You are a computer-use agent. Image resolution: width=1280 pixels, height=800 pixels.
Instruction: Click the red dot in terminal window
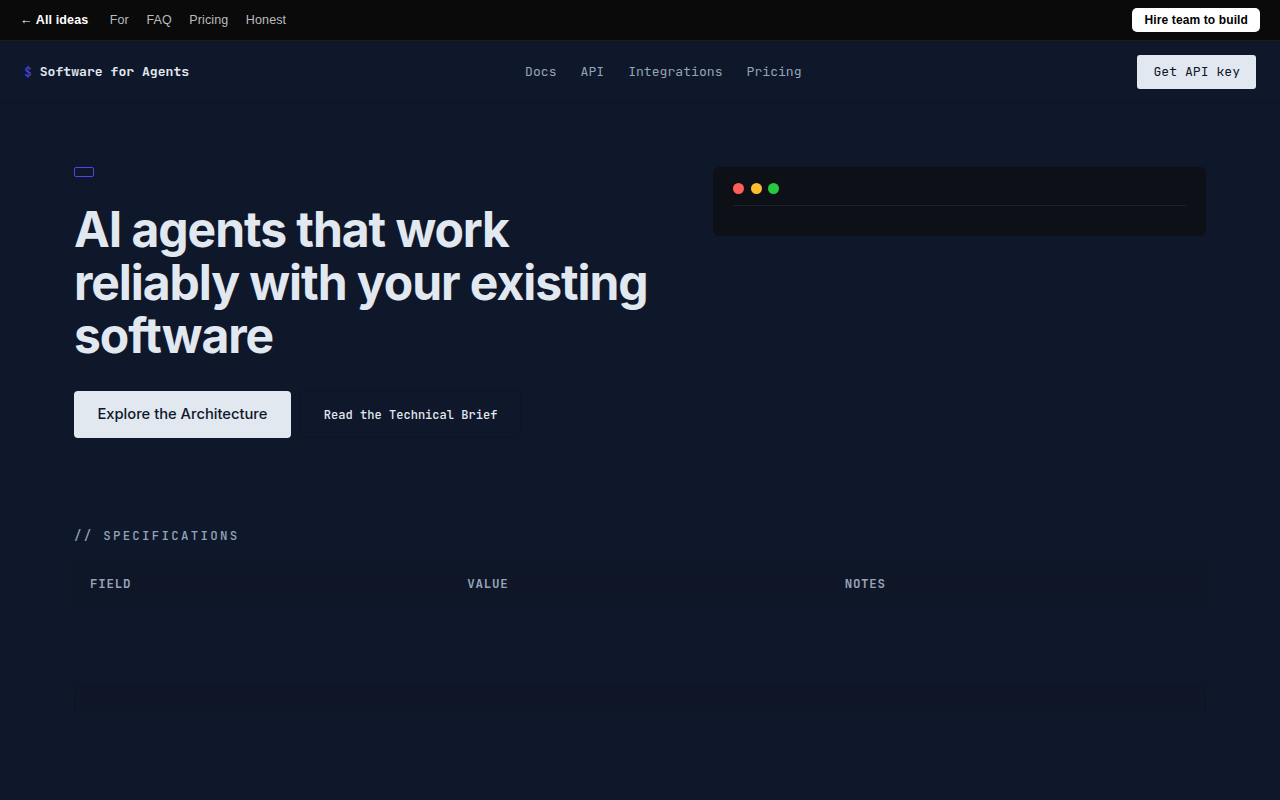738,189
